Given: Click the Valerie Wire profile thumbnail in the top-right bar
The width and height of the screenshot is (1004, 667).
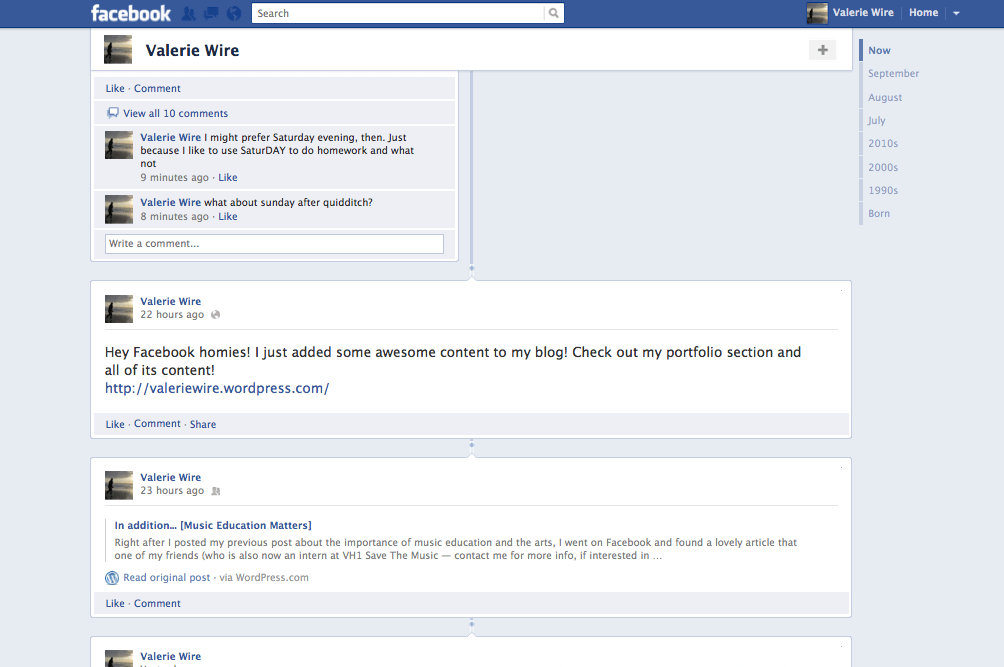Looking at the screenshot, I should [817, 13].
